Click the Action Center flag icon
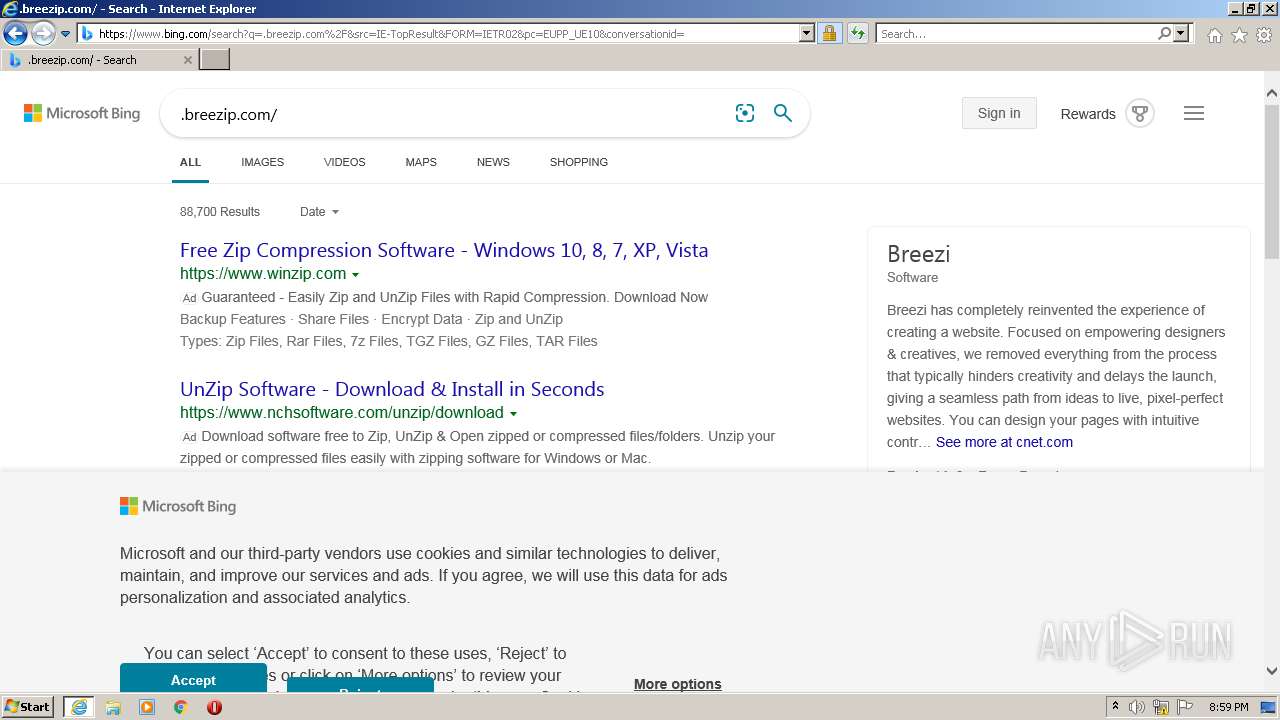The height and width of the screenshot is (720, 1280). coord(1184,707)
